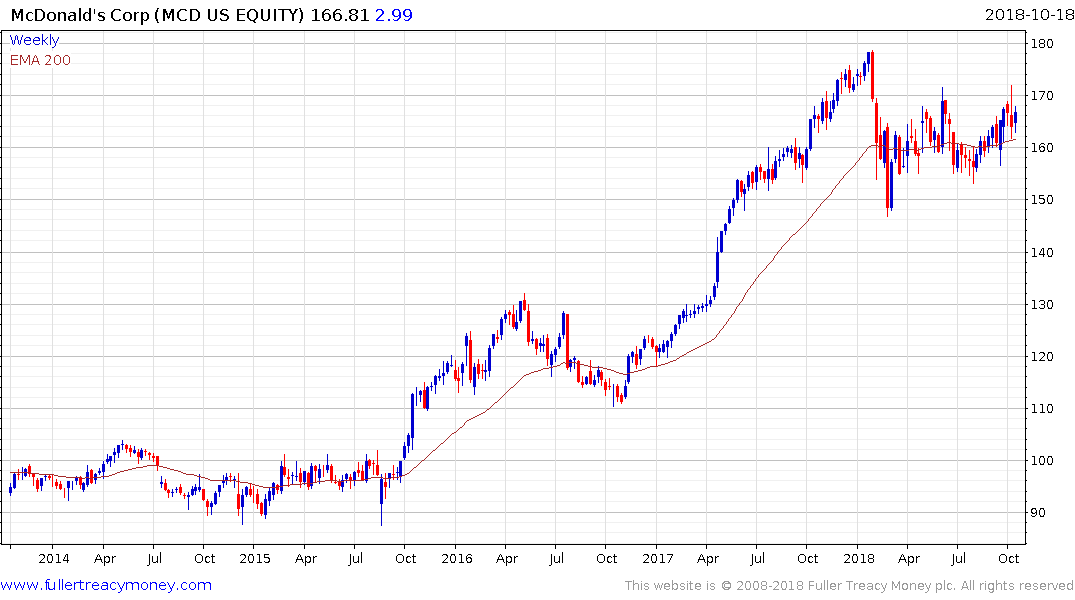
Task: Click the 150 price axis label
Action: [1042, 200]
